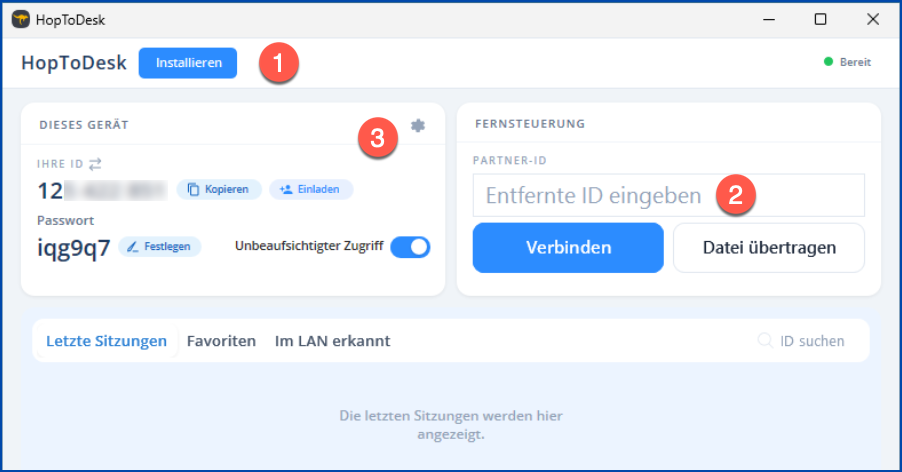Click the refresh ID arrows icon
Image resolution: width=902 pixels, height=472 pixels.
[x=95, y=164]
